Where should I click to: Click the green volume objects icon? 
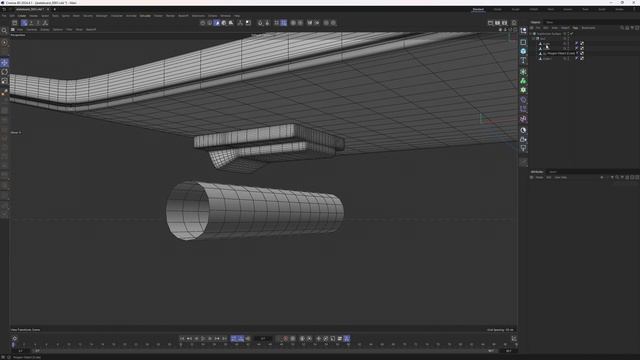(x=523, y=81)
